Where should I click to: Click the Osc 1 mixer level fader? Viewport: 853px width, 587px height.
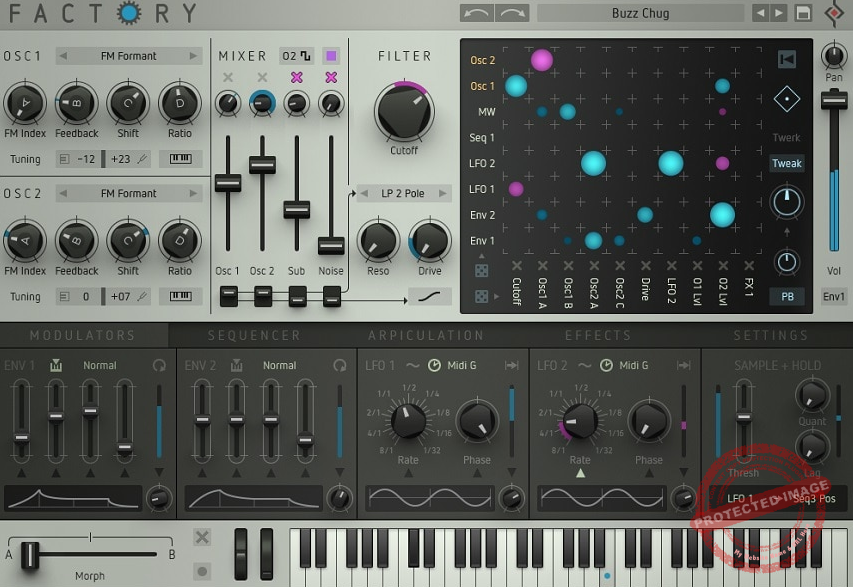coord(228,183)
